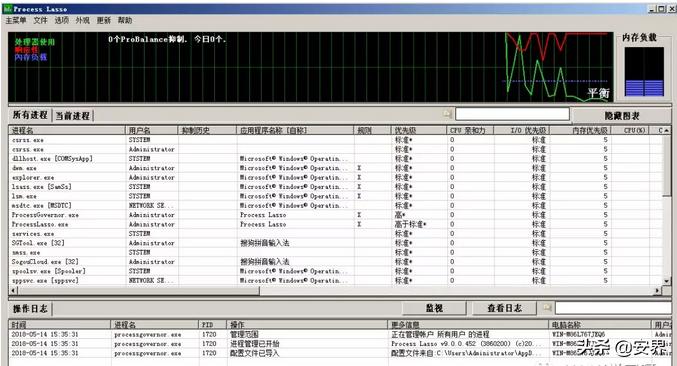Click the 隐藏图表 button
Screen dimensions: 677x366
click(x=621, y=116)
